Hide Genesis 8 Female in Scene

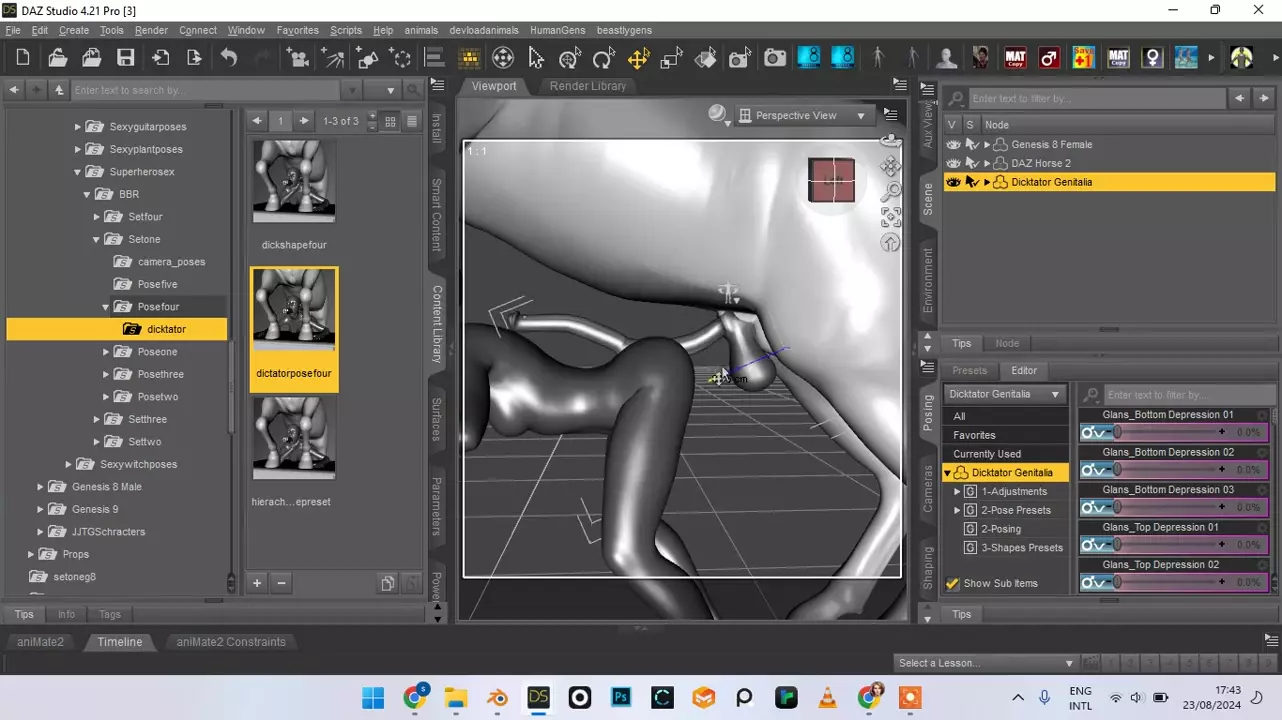pos(953,145)
